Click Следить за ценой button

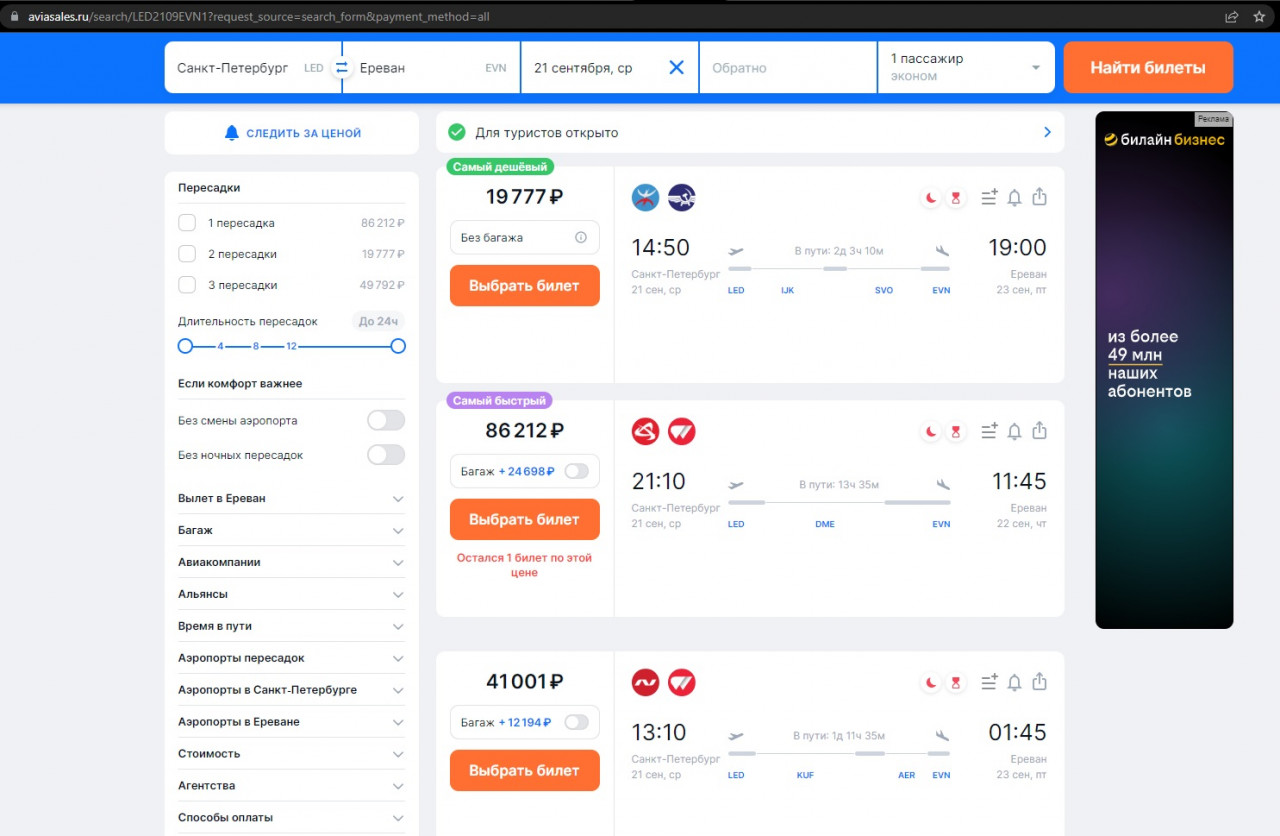coord(292,133)
